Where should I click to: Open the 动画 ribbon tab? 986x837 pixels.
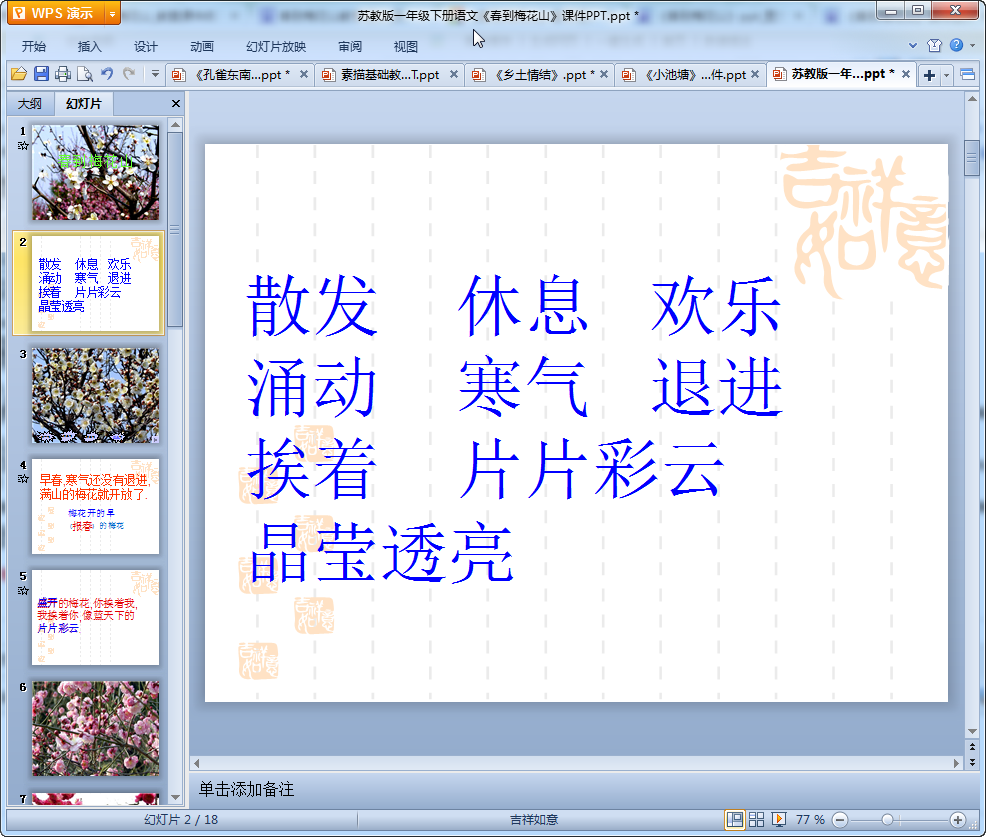pos(202,47)
